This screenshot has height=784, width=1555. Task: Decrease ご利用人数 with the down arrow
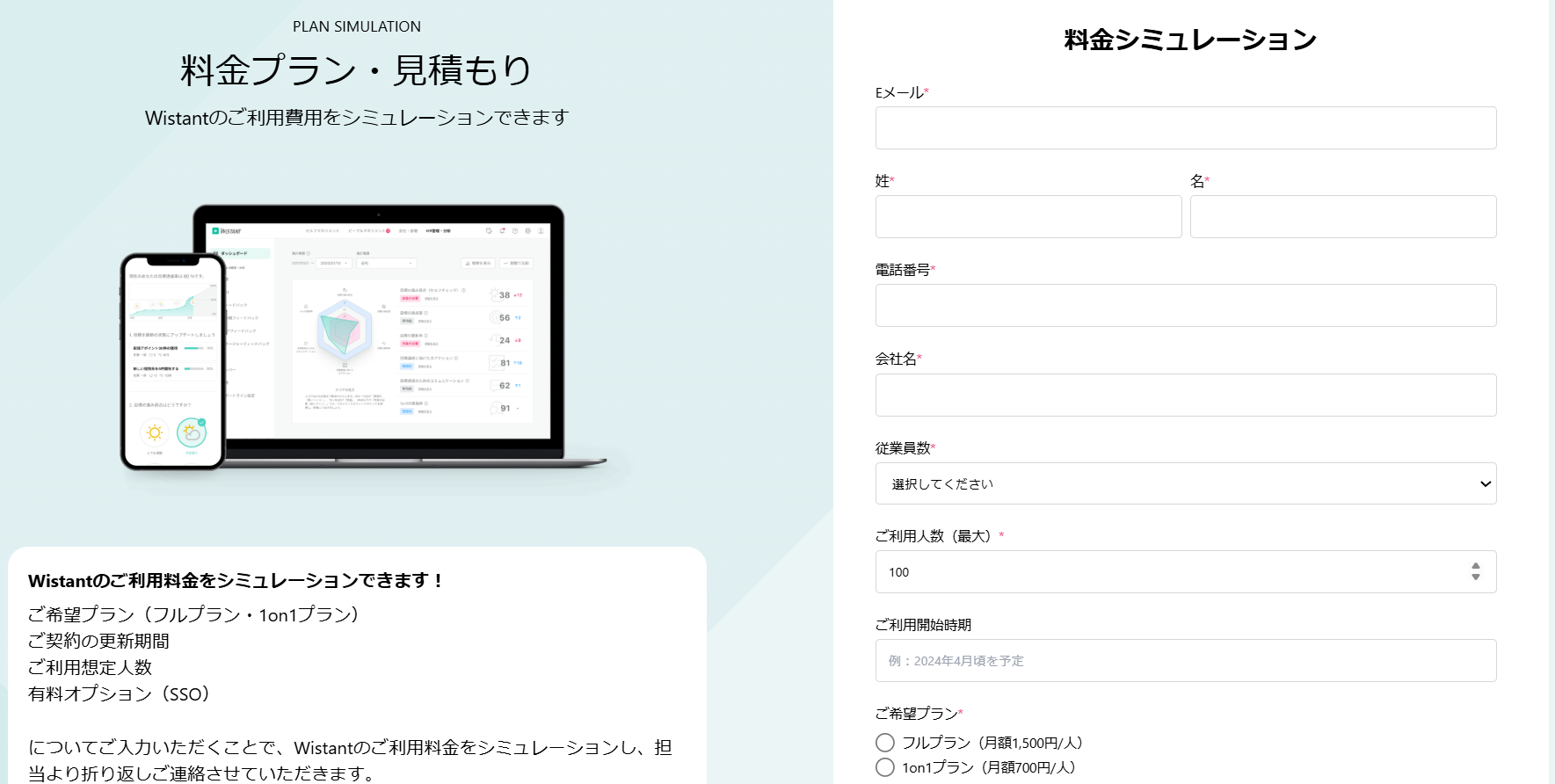[x=1476, y=577]
